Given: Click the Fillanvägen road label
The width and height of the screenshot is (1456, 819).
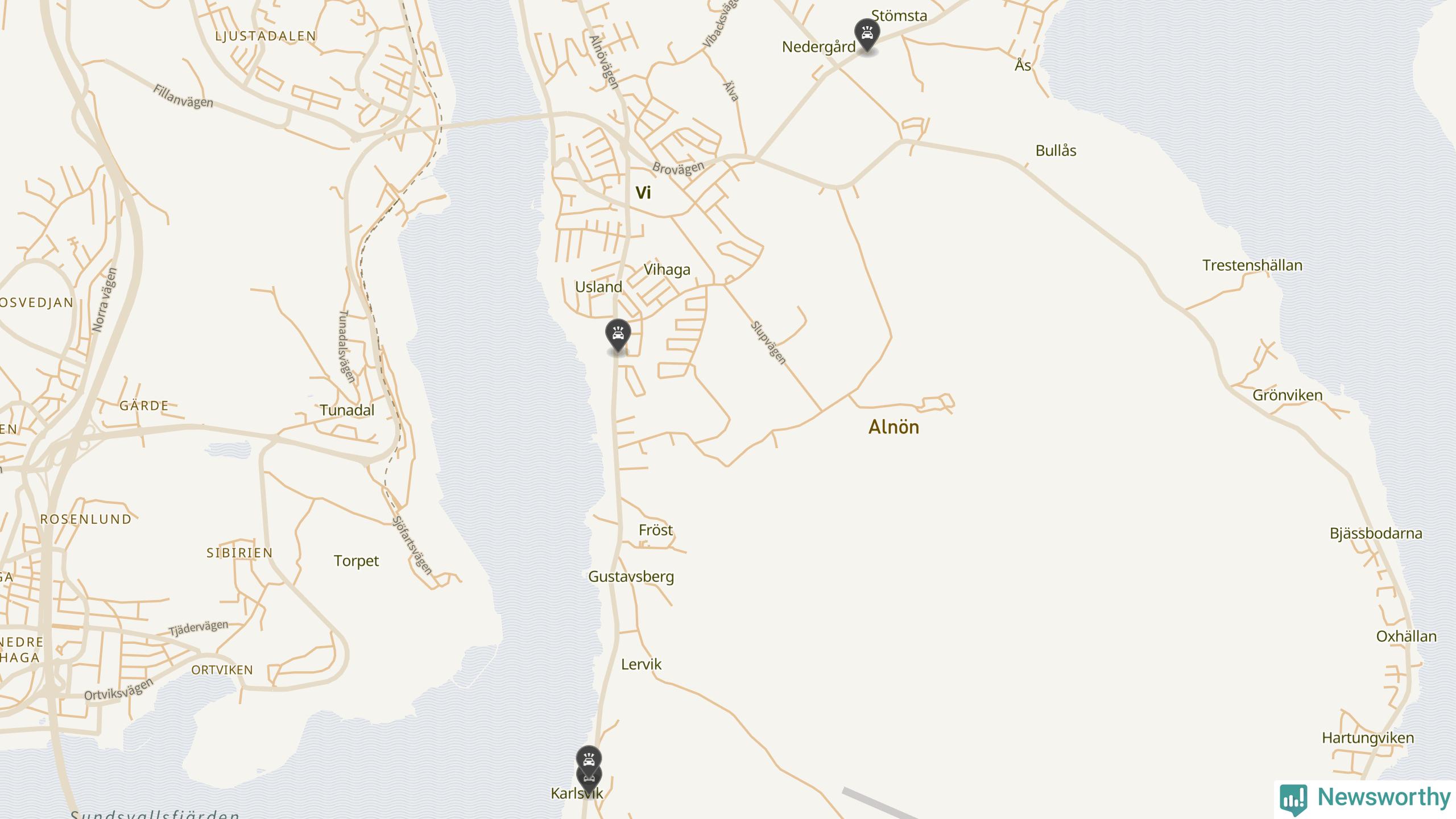Looking at the screenshot, I should tap(183, 97).
